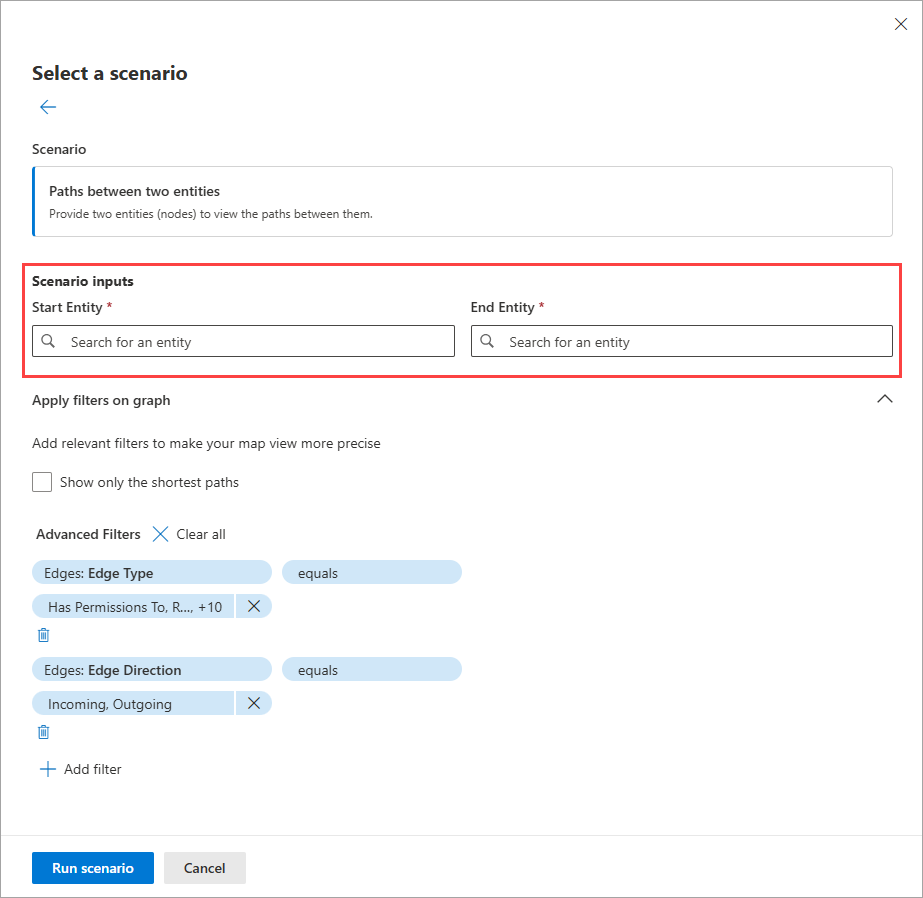Click the Run scenario button
The width and height of the screenshot is (923, 898).
[93, 868]
